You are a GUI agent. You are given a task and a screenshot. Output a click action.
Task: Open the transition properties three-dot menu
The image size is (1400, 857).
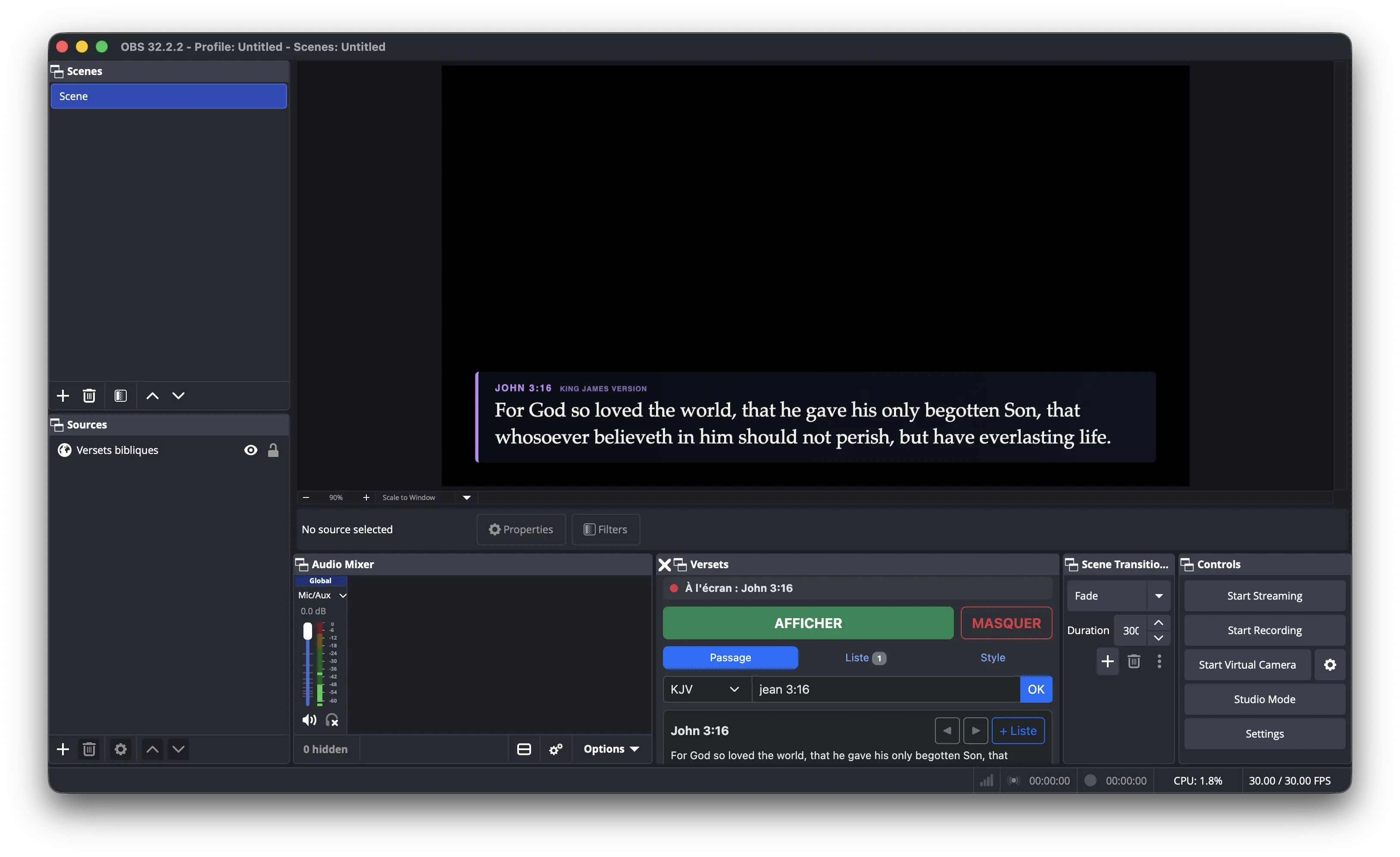[1159, 662]
